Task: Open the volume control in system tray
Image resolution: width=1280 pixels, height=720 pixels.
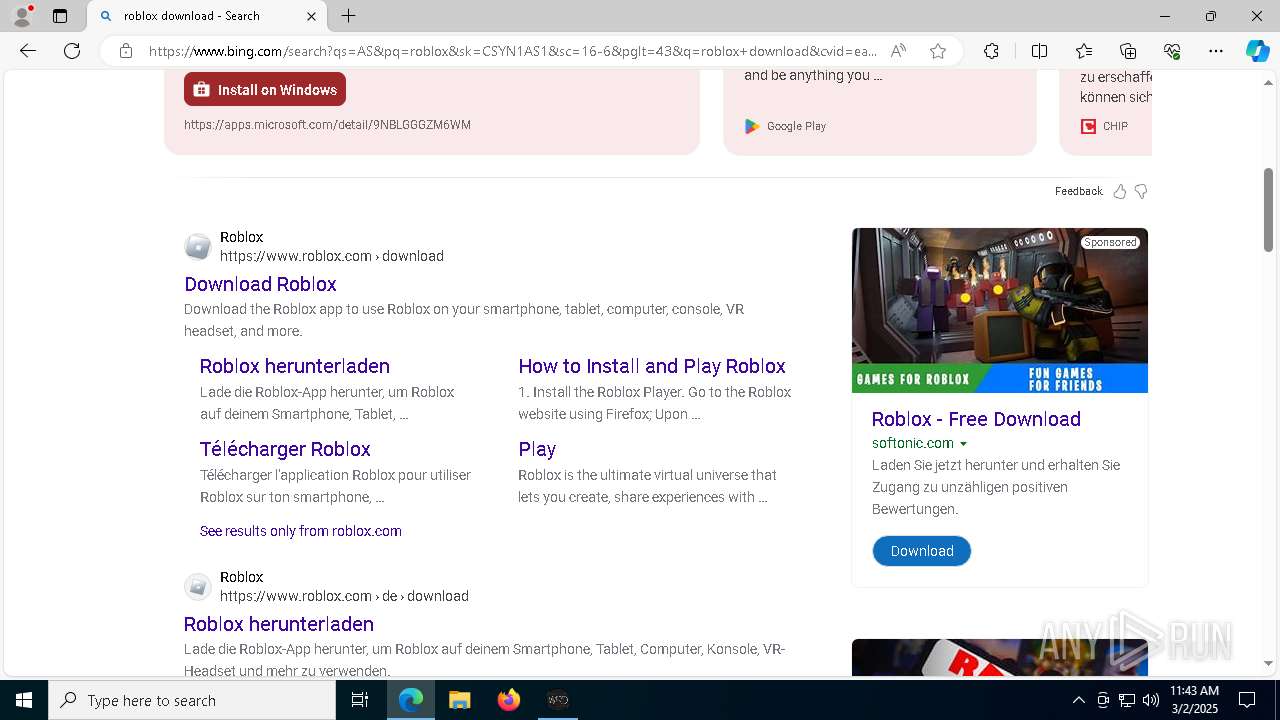Action: click(1150, 700)
